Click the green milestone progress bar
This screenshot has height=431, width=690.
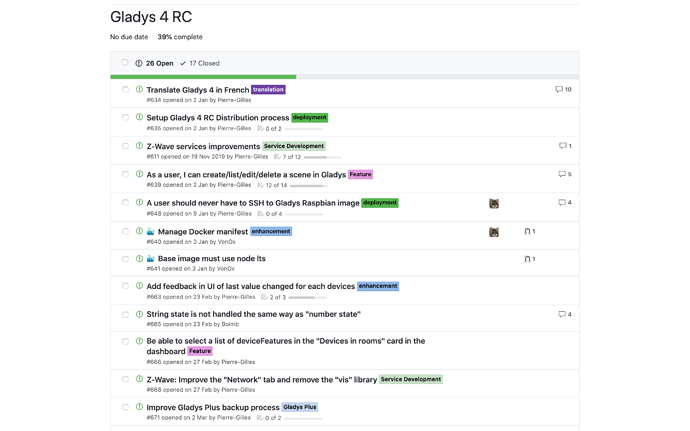(x=203, y=77)
